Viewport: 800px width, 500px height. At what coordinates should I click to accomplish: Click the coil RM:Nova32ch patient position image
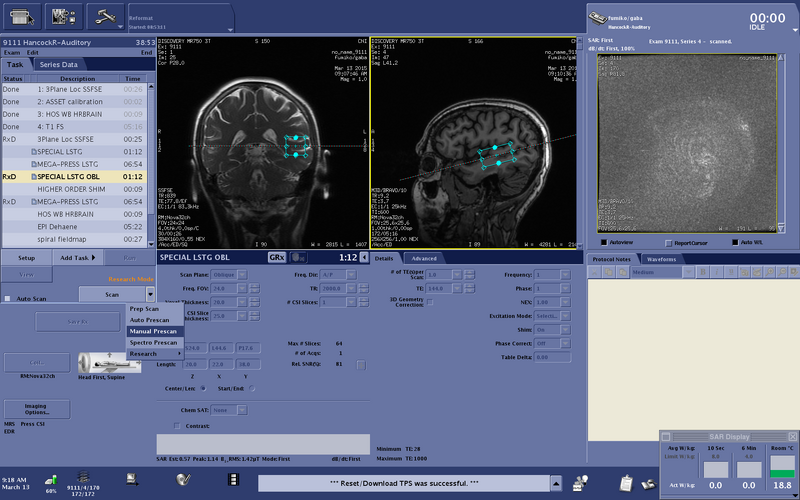tap(109, 363)
